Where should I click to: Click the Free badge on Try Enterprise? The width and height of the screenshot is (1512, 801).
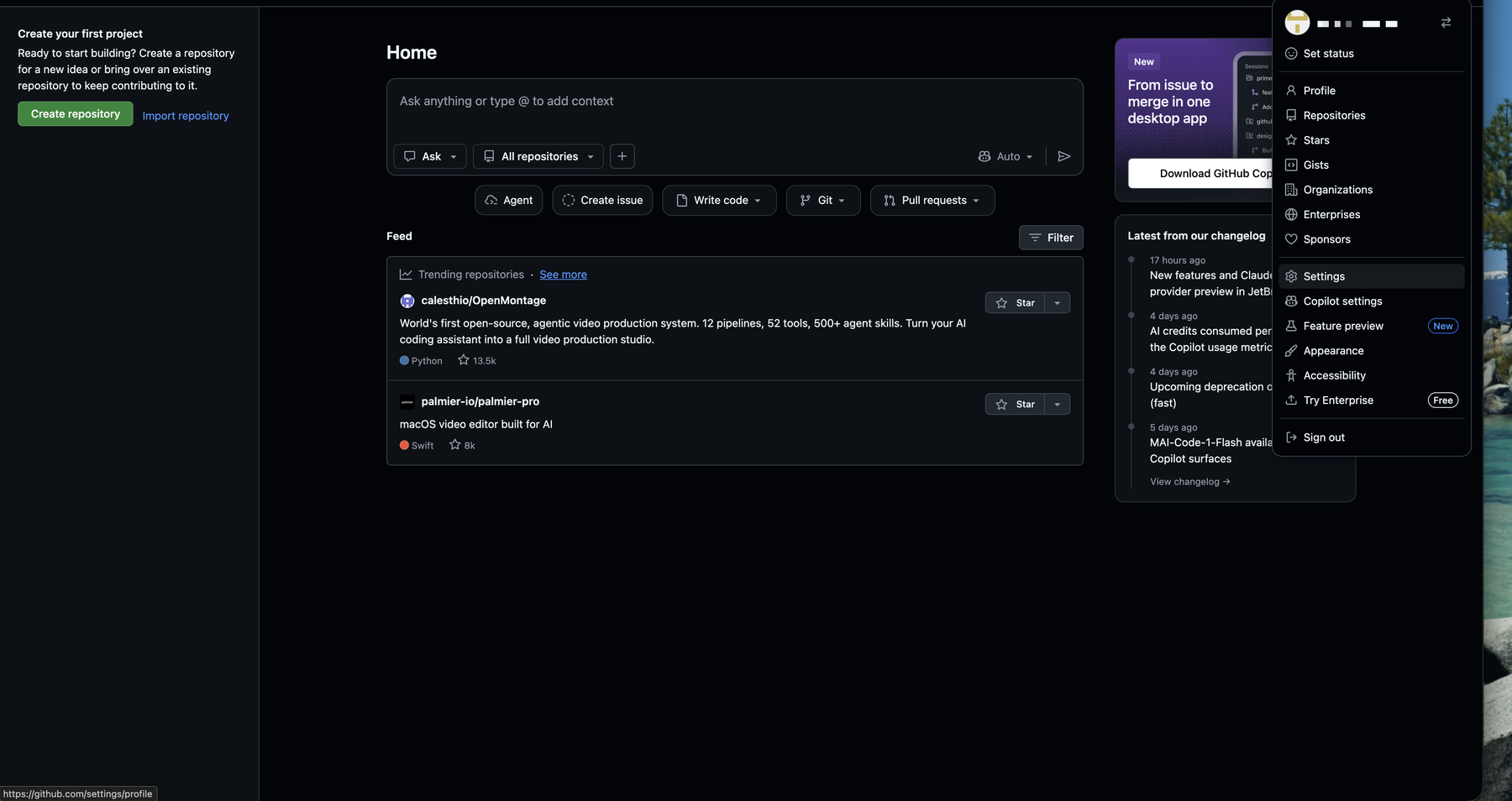pos(1443,400)
